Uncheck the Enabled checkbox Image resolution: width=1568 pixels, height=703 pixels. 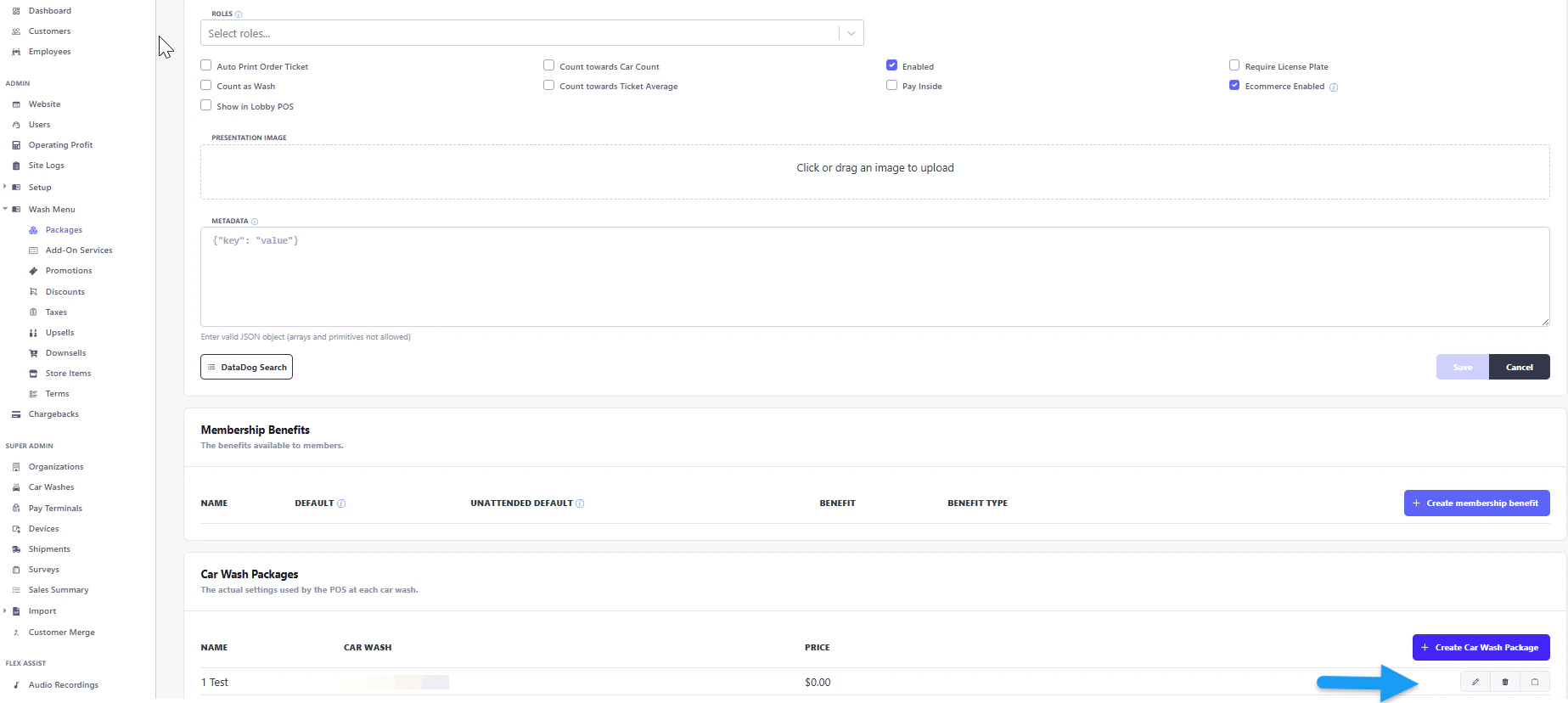tap(891, 65)
